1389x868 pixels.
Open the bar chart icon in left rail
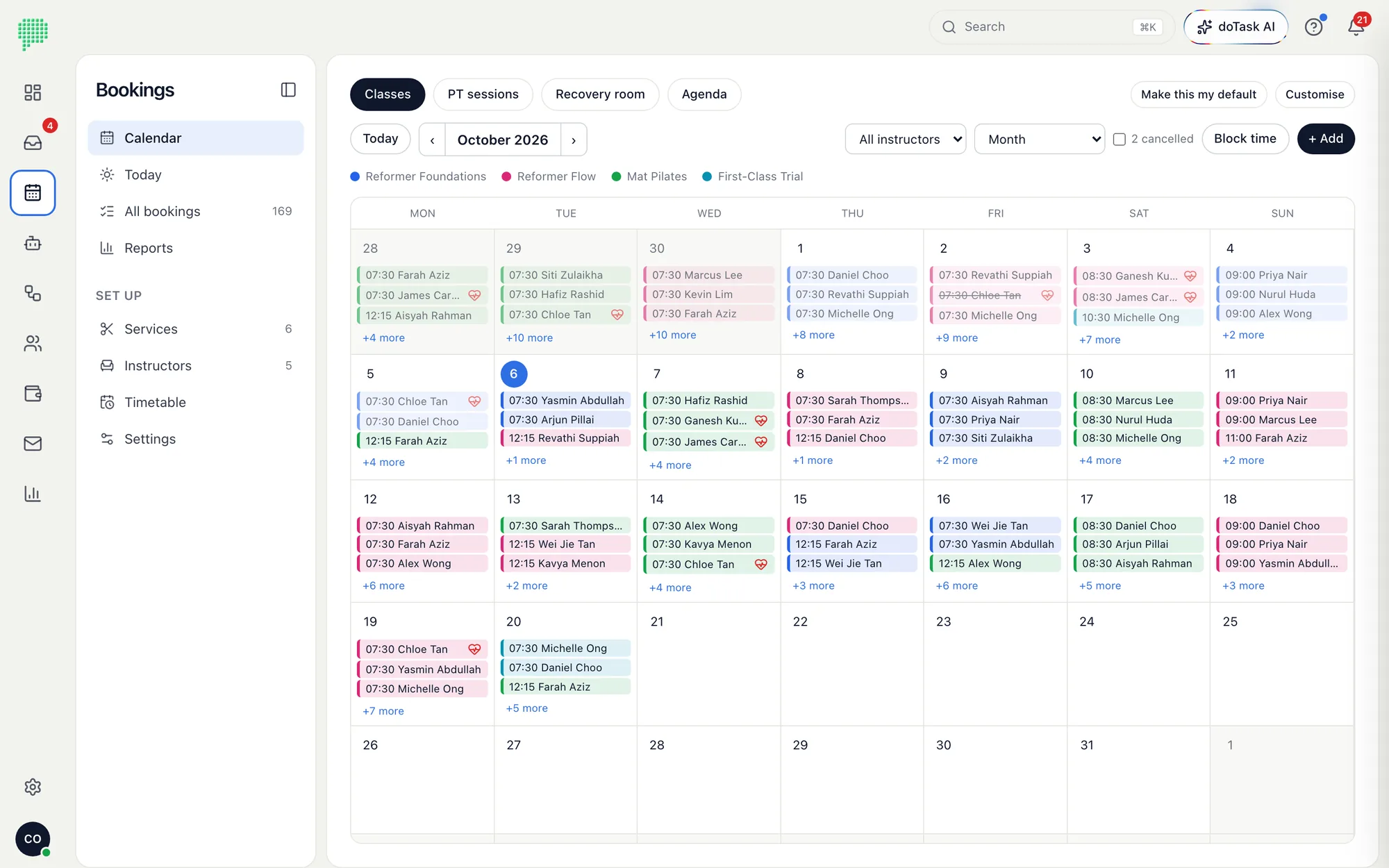pyautogui.click(x=33, y=494)
